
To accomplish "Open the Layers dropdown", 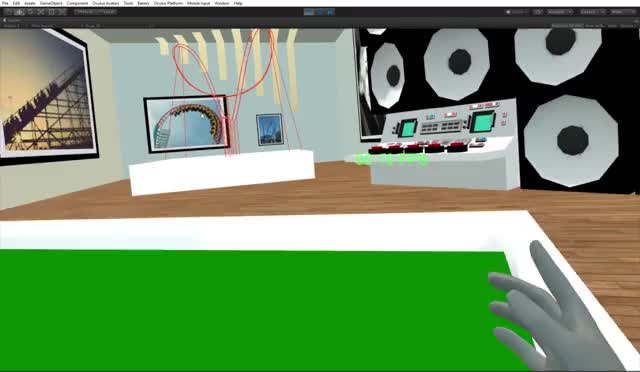I will [x=592, y=12].
